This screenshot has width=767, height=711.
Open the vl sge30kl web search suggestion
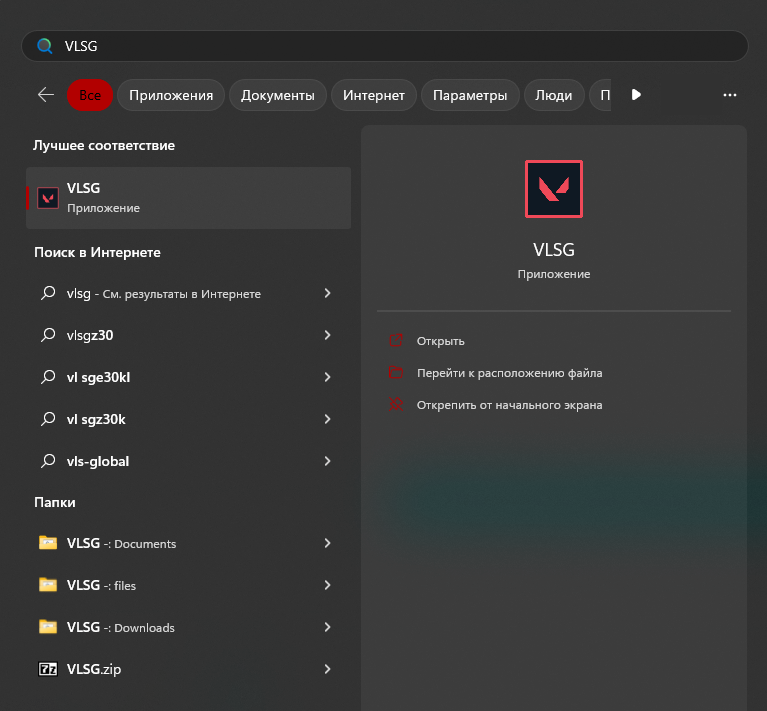pos(98,378)
